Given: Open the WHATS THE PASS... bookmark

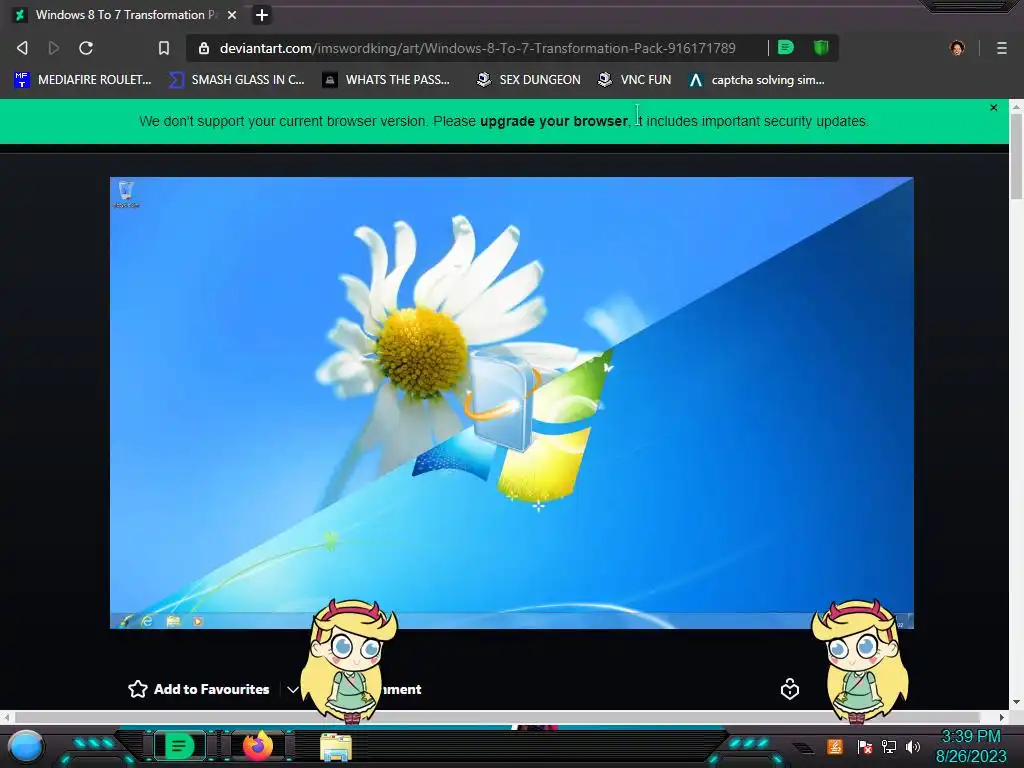Looking at the screenshot, I should [387, 80].
